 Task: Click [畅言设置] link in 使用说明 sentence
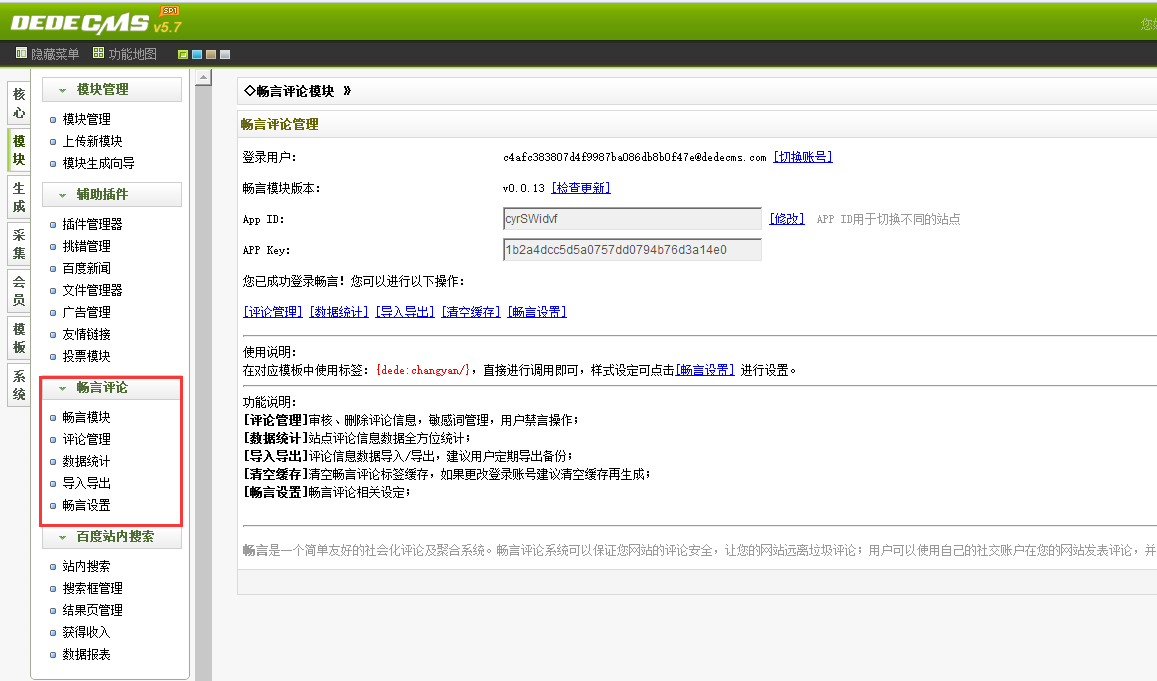705,370
